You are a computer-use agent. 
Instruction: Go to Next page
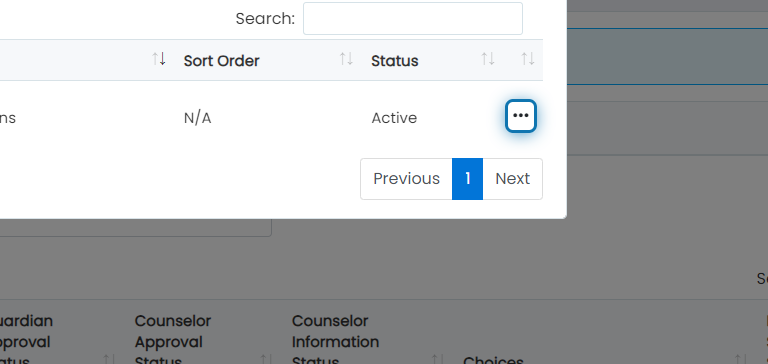[x=512, y=179]
